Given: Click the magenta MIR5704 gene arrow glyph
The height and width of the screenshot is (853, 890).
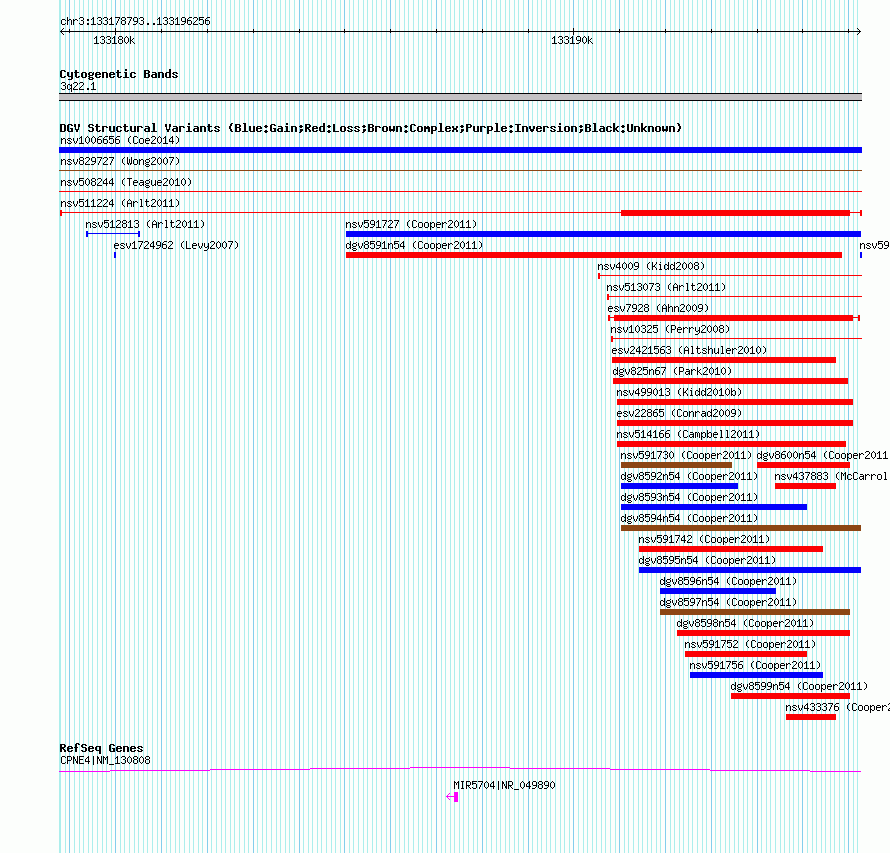Looking at the screenshot, I should (x=452, y=797).
